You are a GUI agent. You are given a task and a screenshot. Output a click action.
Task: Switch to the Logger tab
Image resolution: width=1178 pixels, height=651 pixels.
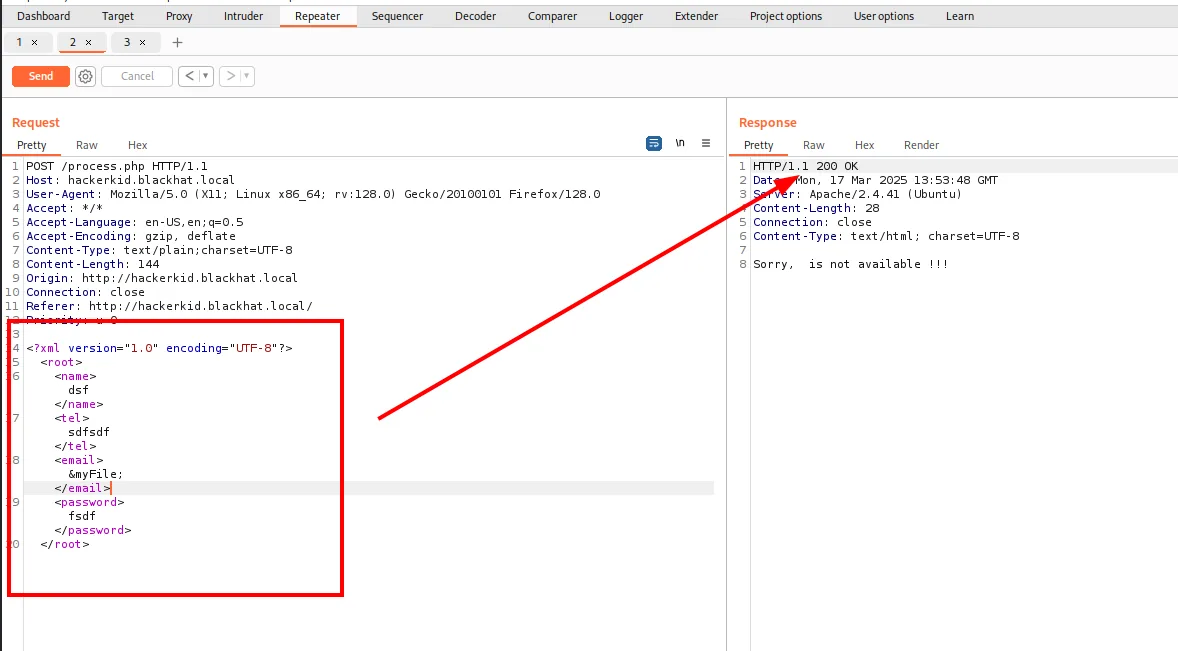(x=626, y=16)
